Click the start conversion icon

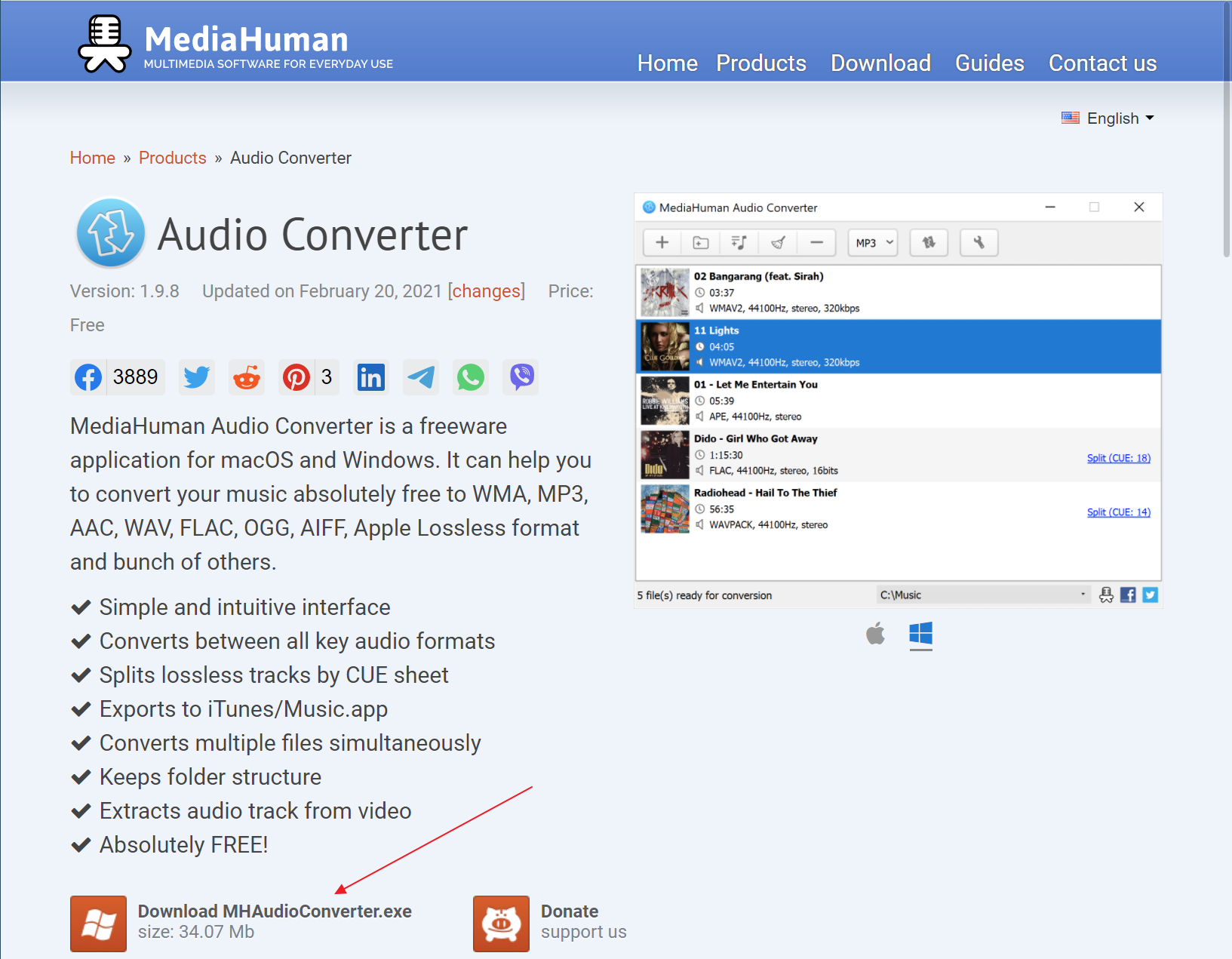[929, 242]
